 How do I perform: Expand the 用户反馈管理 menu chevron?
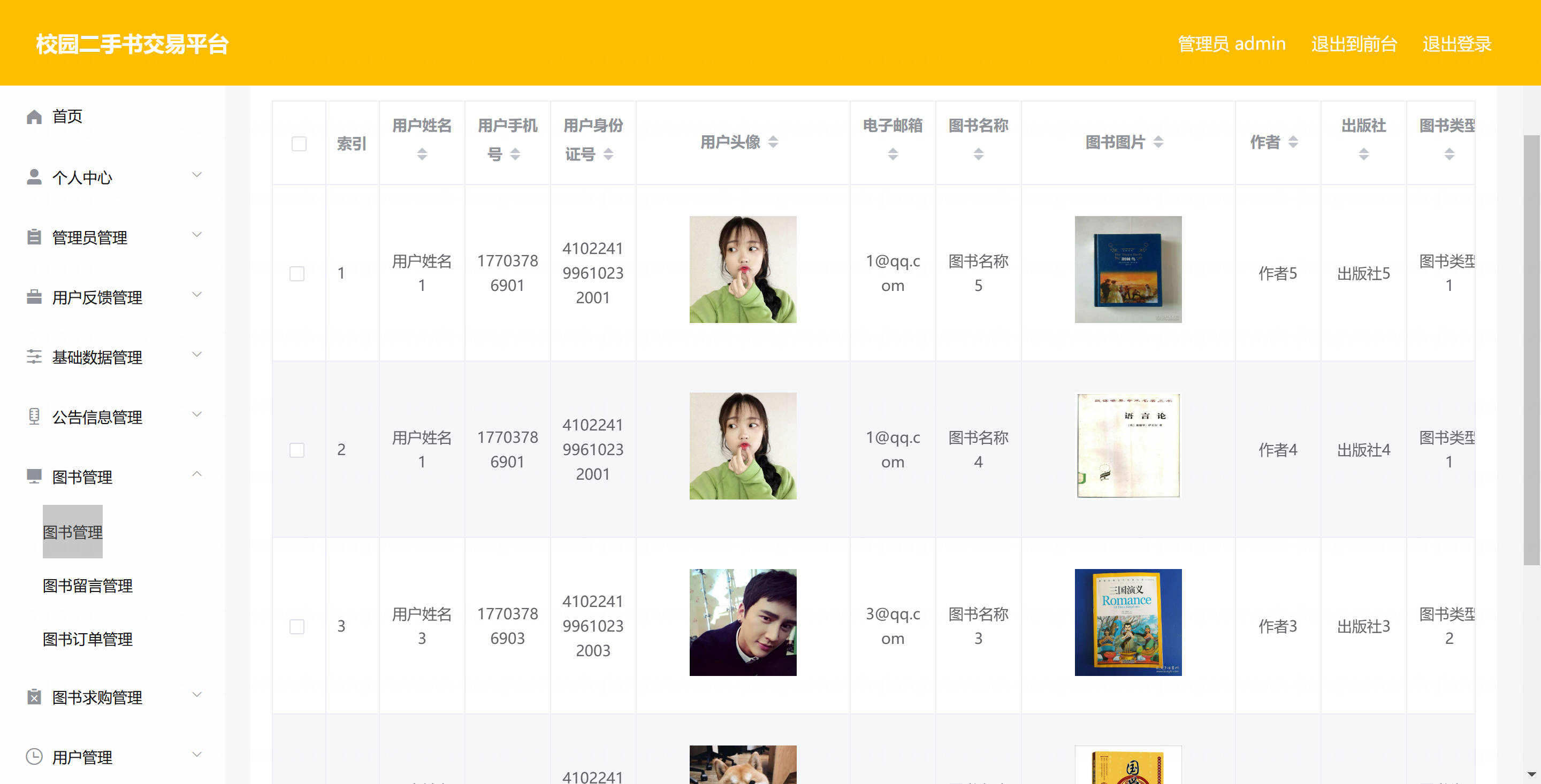pyautogui.click(x=196, y=295)
